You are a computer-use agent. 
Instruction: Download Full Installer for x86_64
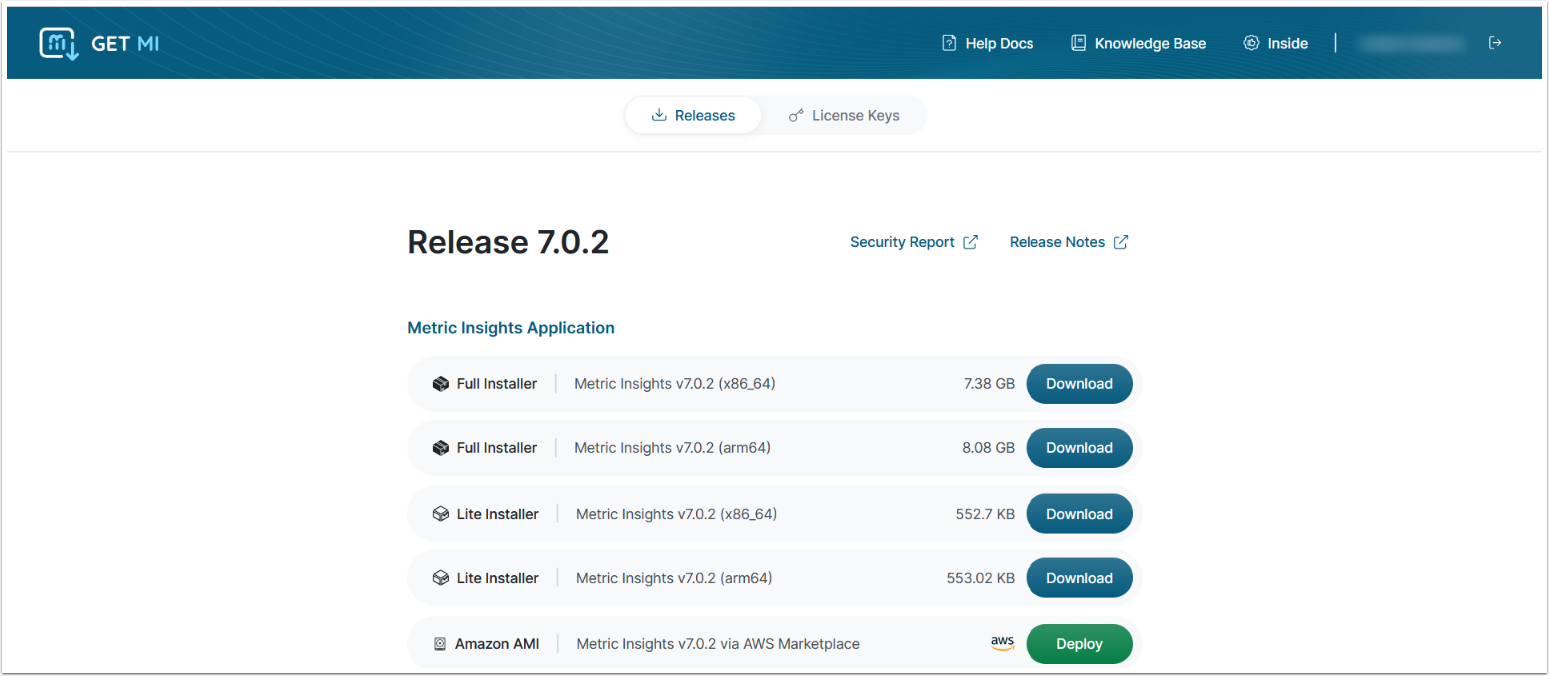pyautogui.click(x=1079, y=384)
